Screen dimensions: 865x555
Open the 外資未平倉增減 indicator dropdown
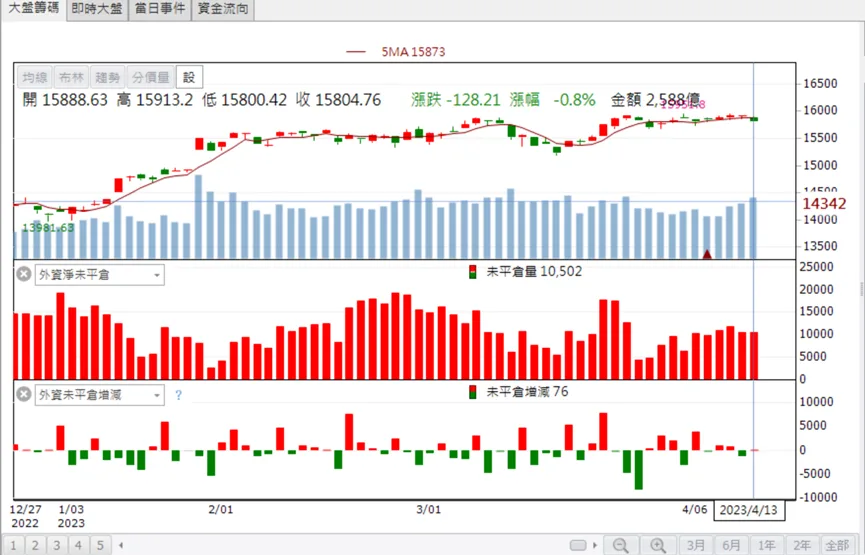100,395
